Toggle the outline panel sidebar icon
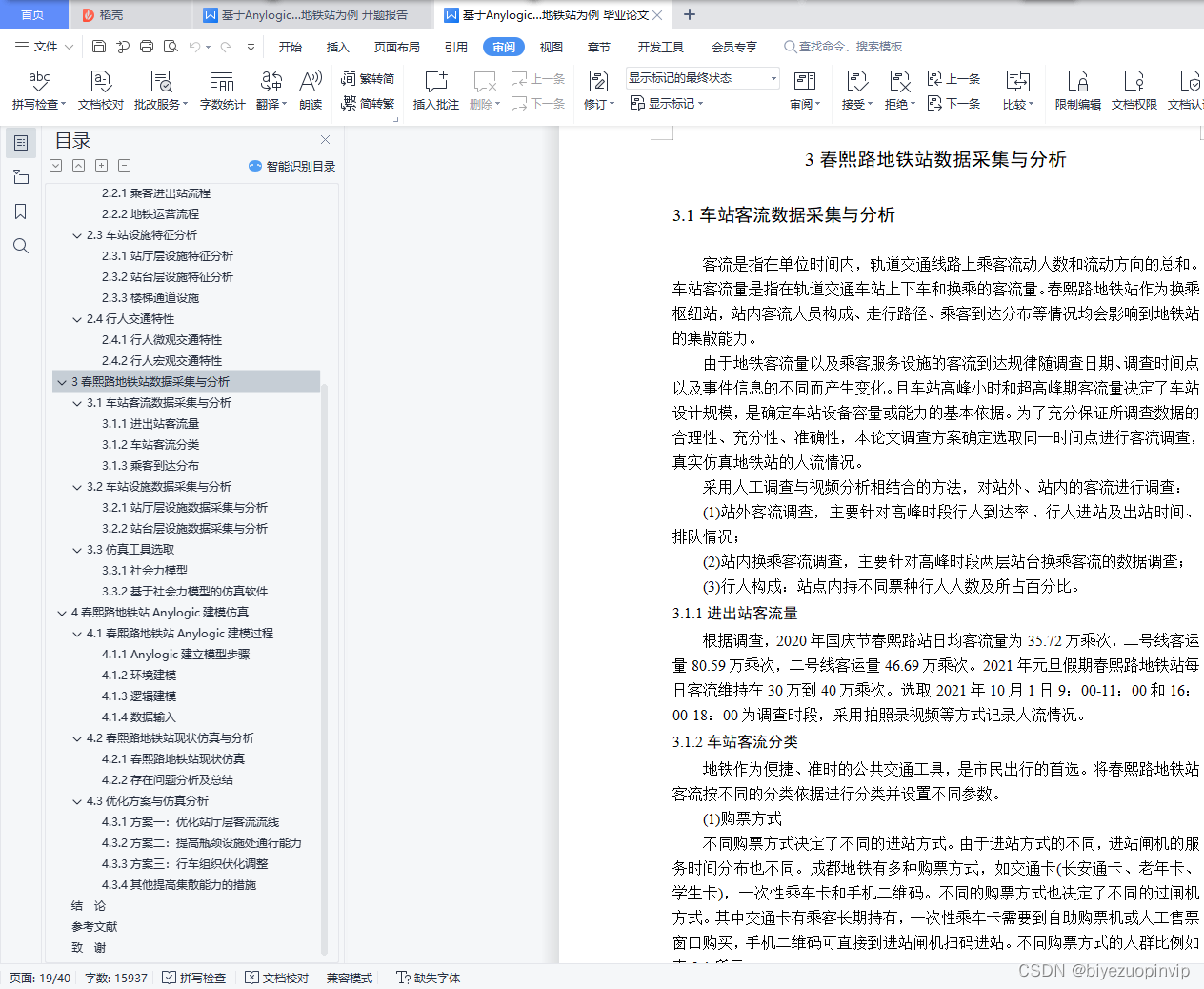Viewport: 1204px width, 989px height. (20, 143)
